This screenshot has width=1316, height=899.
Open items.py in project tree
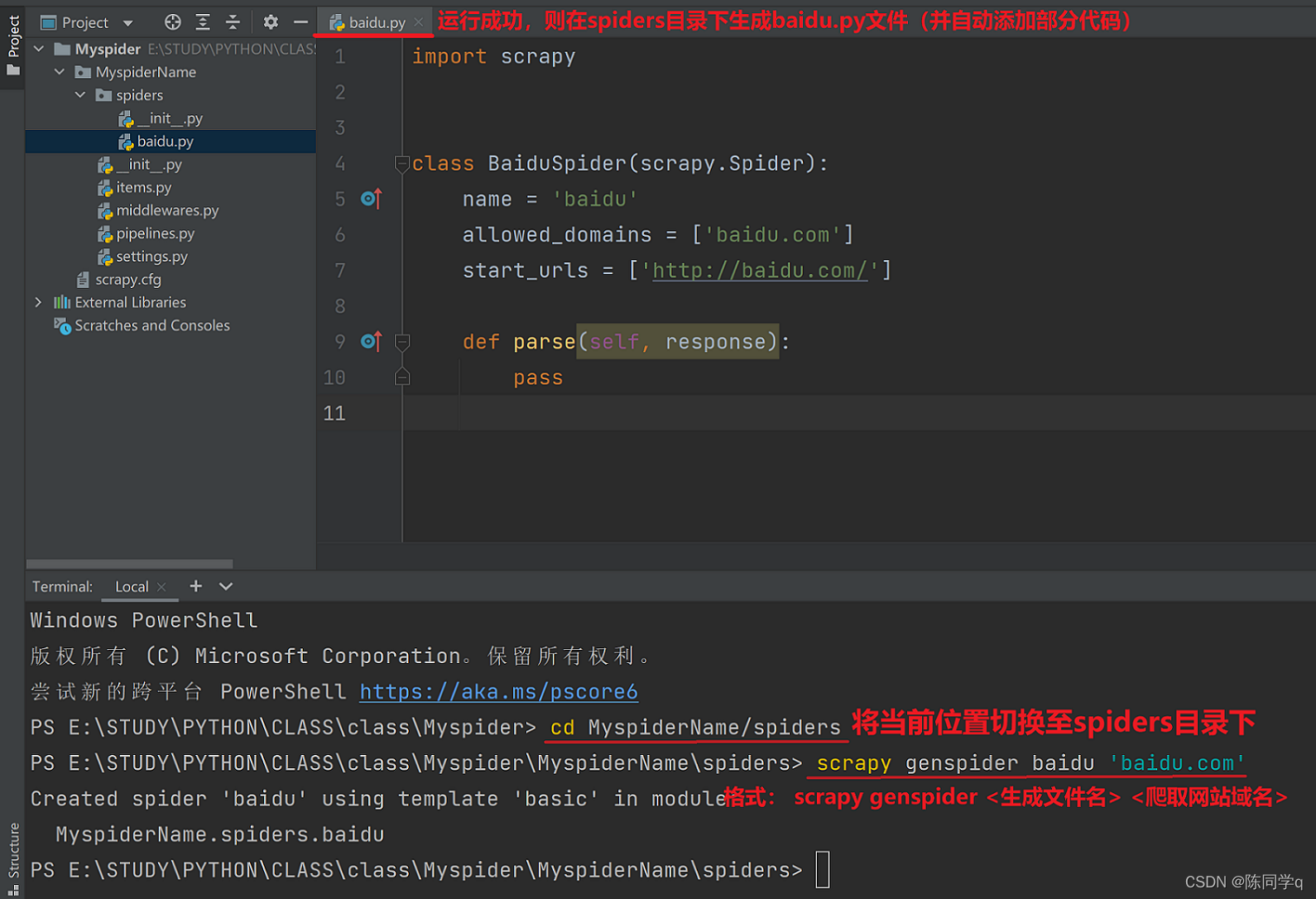[x=144, y=187]
